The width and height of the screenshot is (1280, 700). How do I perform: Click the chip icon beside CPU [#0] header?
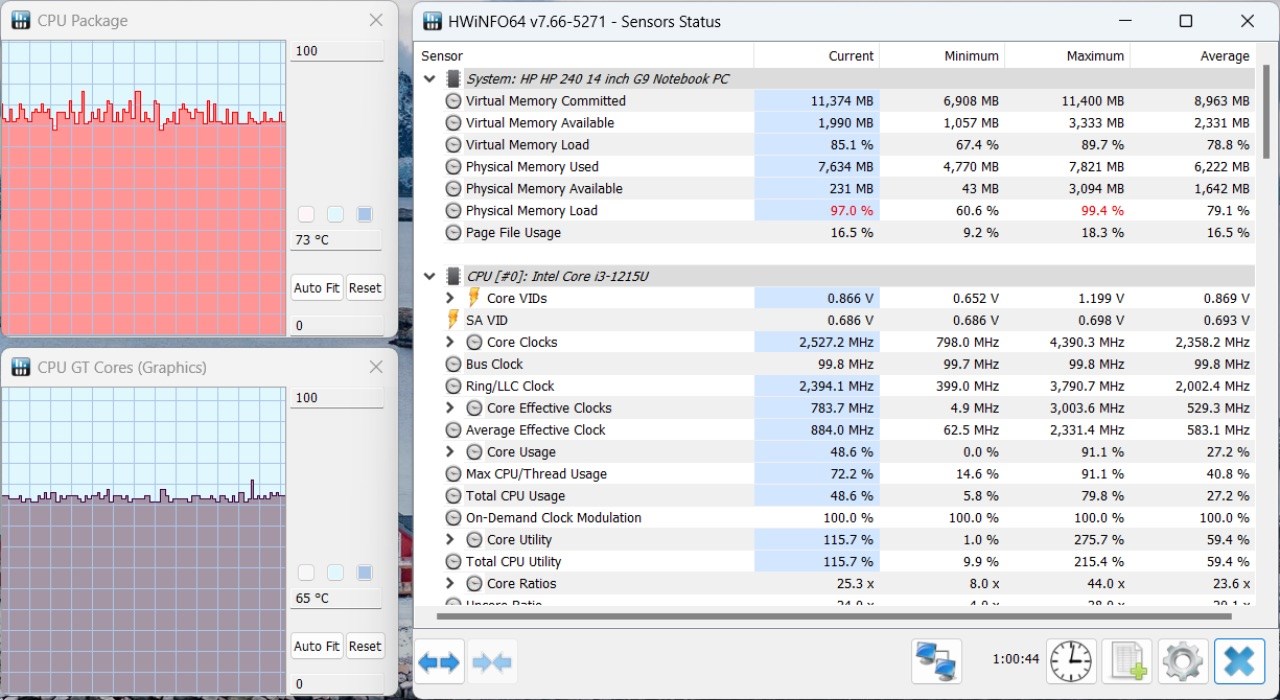(x=453, y=276)
